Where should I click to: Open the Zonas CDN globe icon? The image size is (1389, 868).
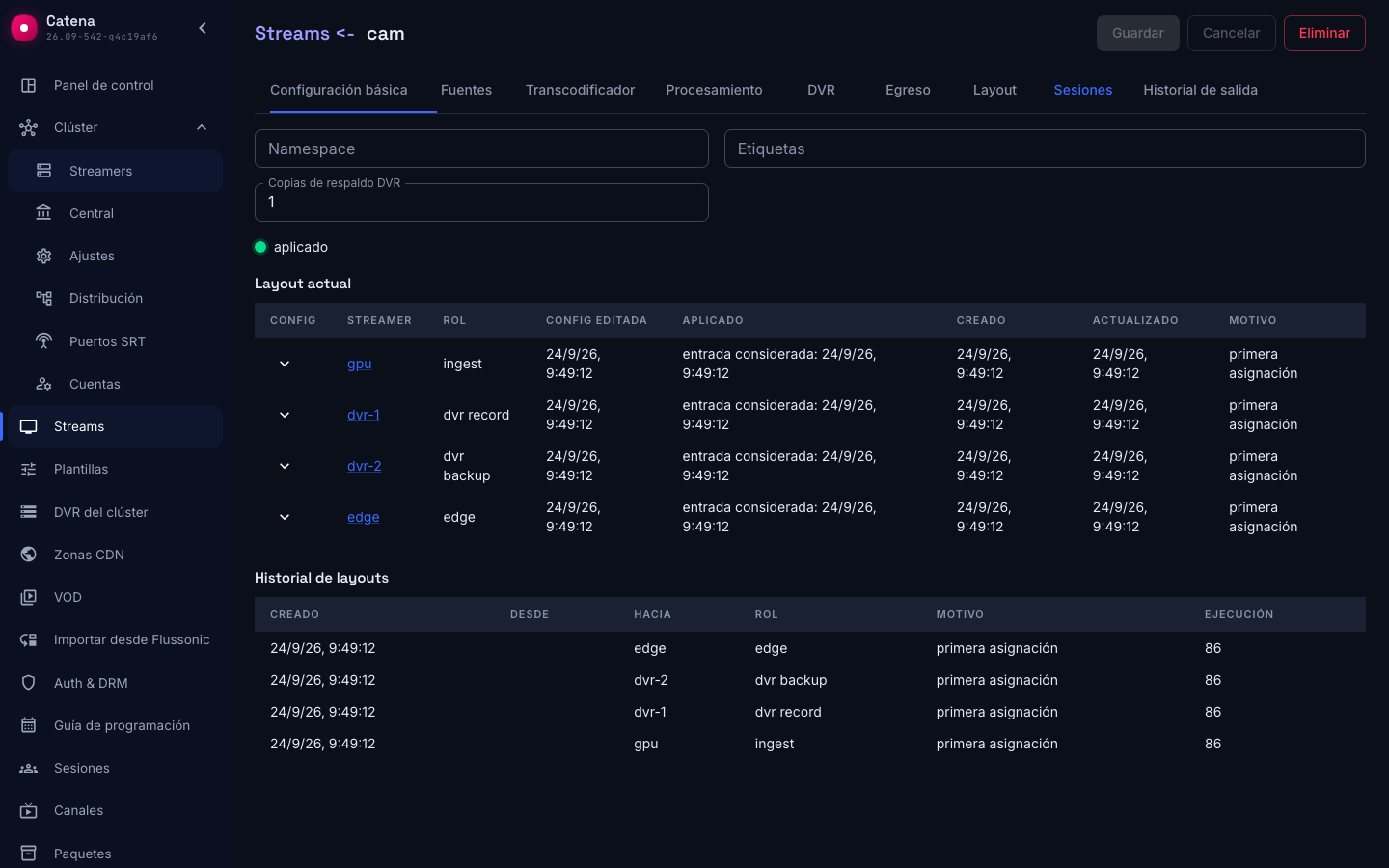[29, 555]
